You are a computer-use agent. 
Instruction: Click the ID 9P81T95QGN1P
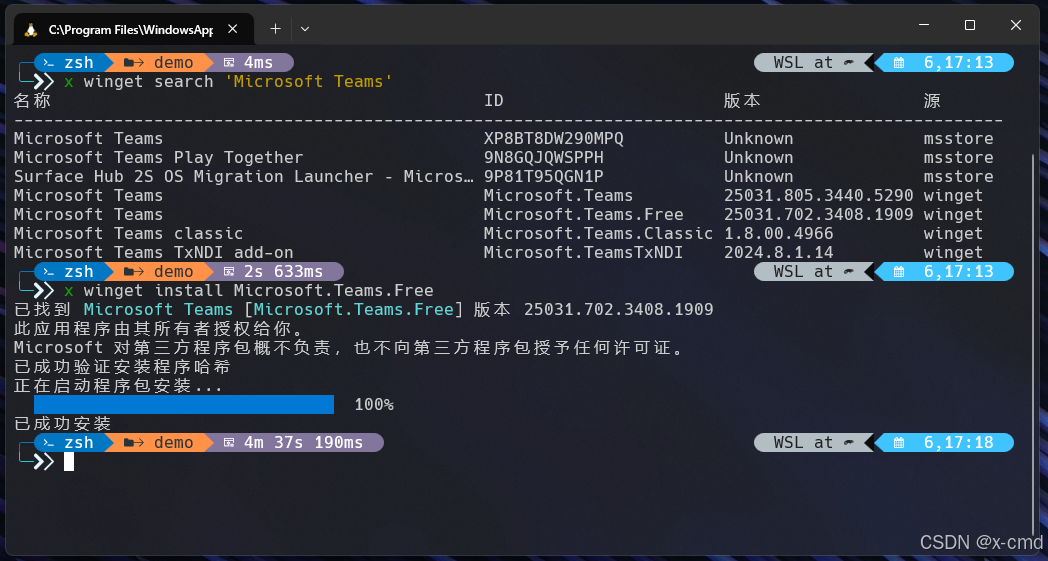[543, 177]
